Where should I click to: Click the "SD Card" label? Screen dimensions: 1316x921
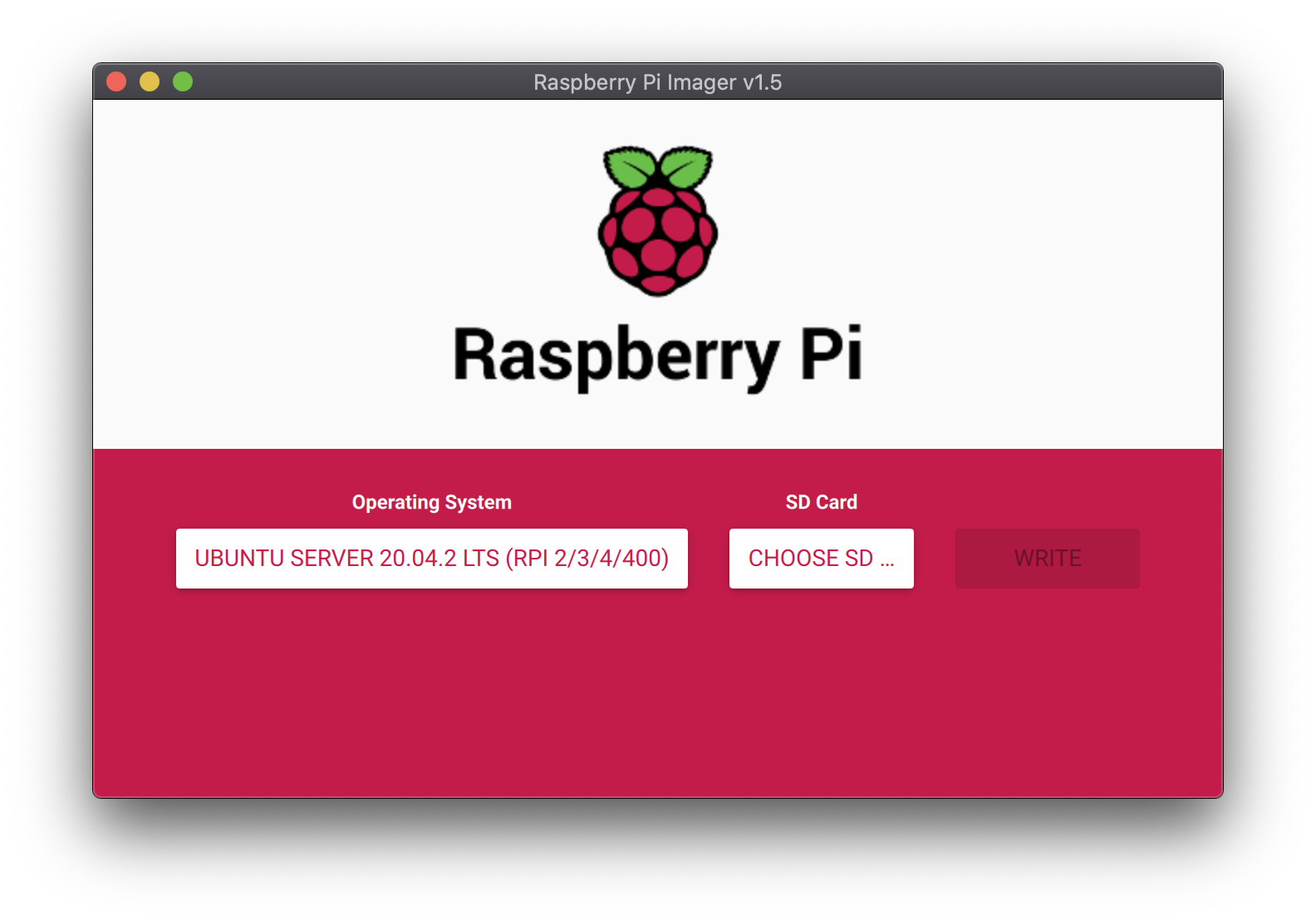click(x=821, y=502)
